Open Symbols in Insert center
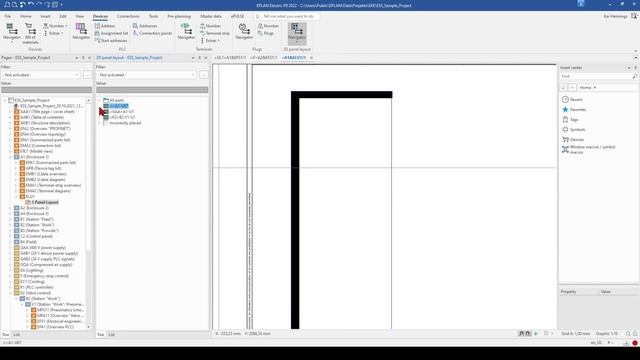The width and height of the screenshot is (640, 360). click(574, 129)
